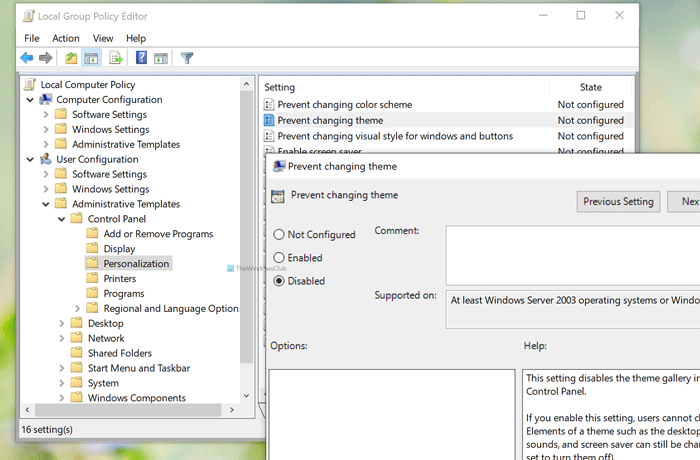
Task: Expand the Windows Components node arrow
Action: coord(62,398)
